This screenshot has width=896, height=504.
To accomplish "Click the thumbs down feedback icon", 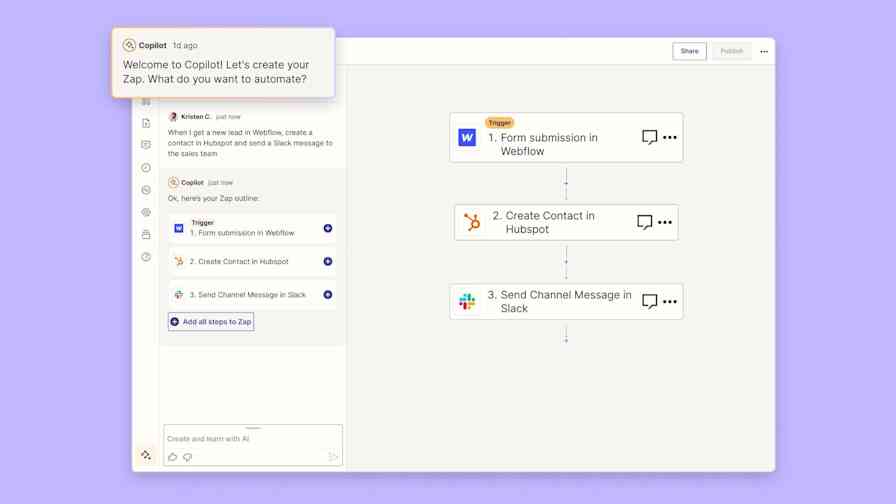I will [x=187, y=457].
